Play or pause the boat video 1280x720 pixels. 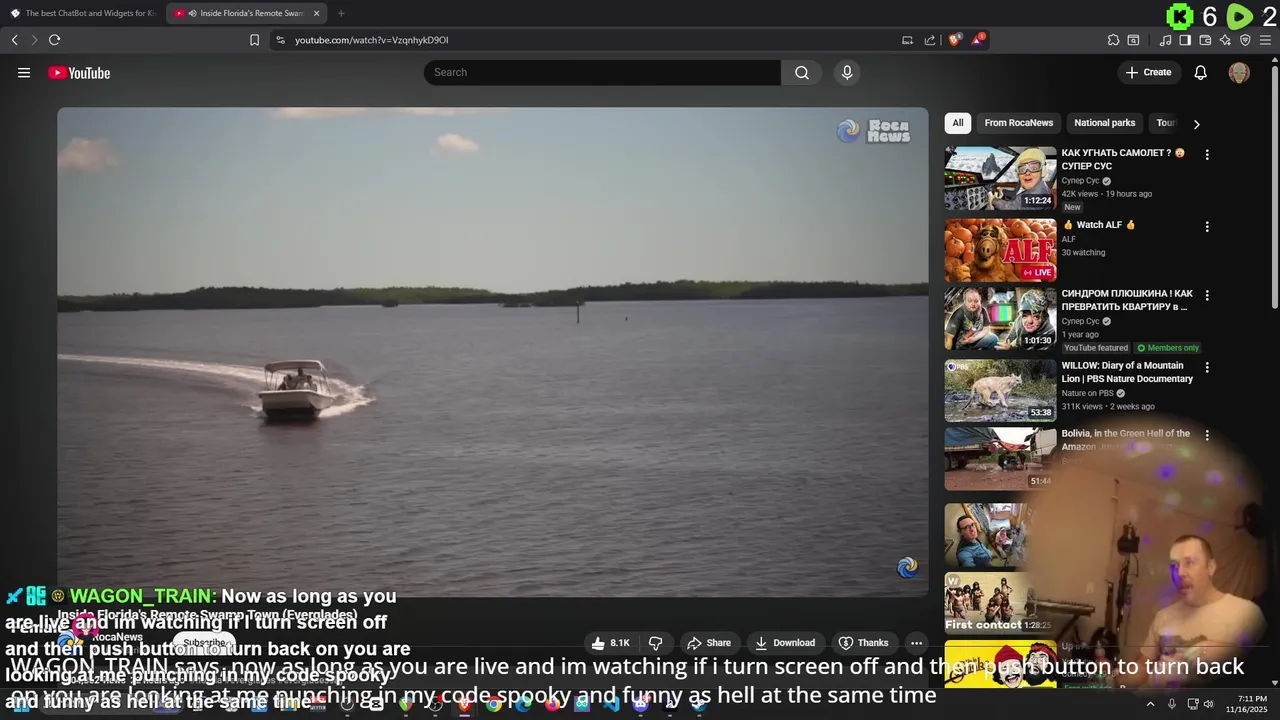[x=492, y=352]
